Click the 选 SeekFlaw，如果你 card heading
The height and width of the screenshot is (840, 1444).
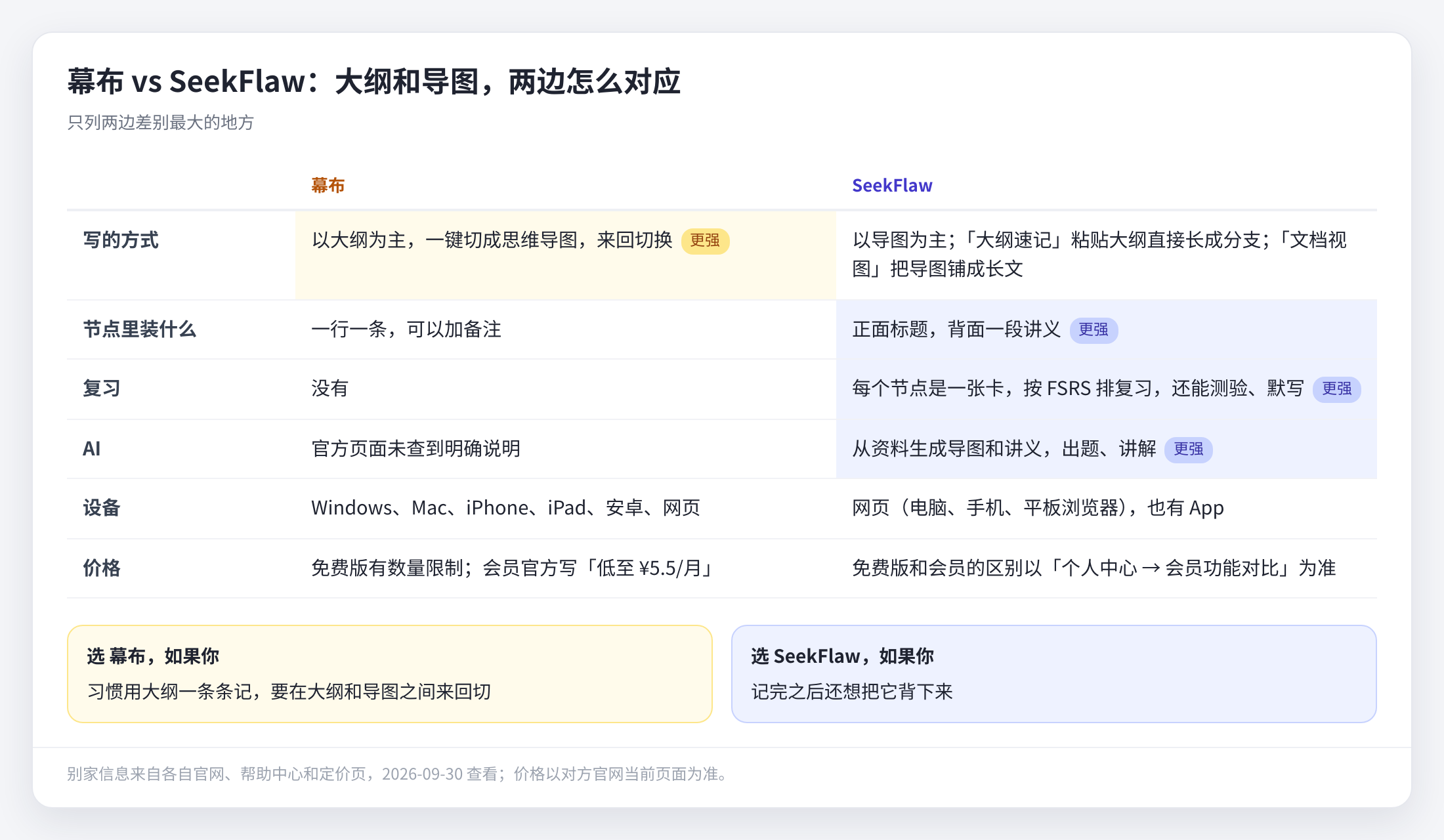[842, 656]
